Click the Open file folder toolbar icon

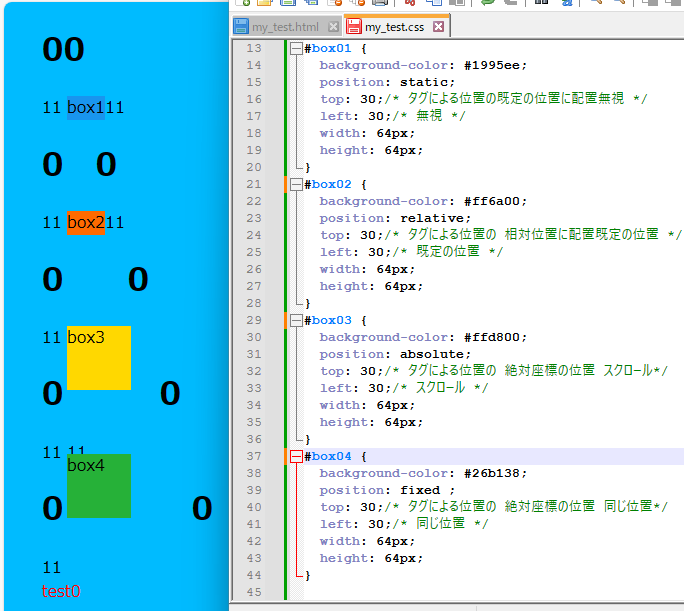264,2
